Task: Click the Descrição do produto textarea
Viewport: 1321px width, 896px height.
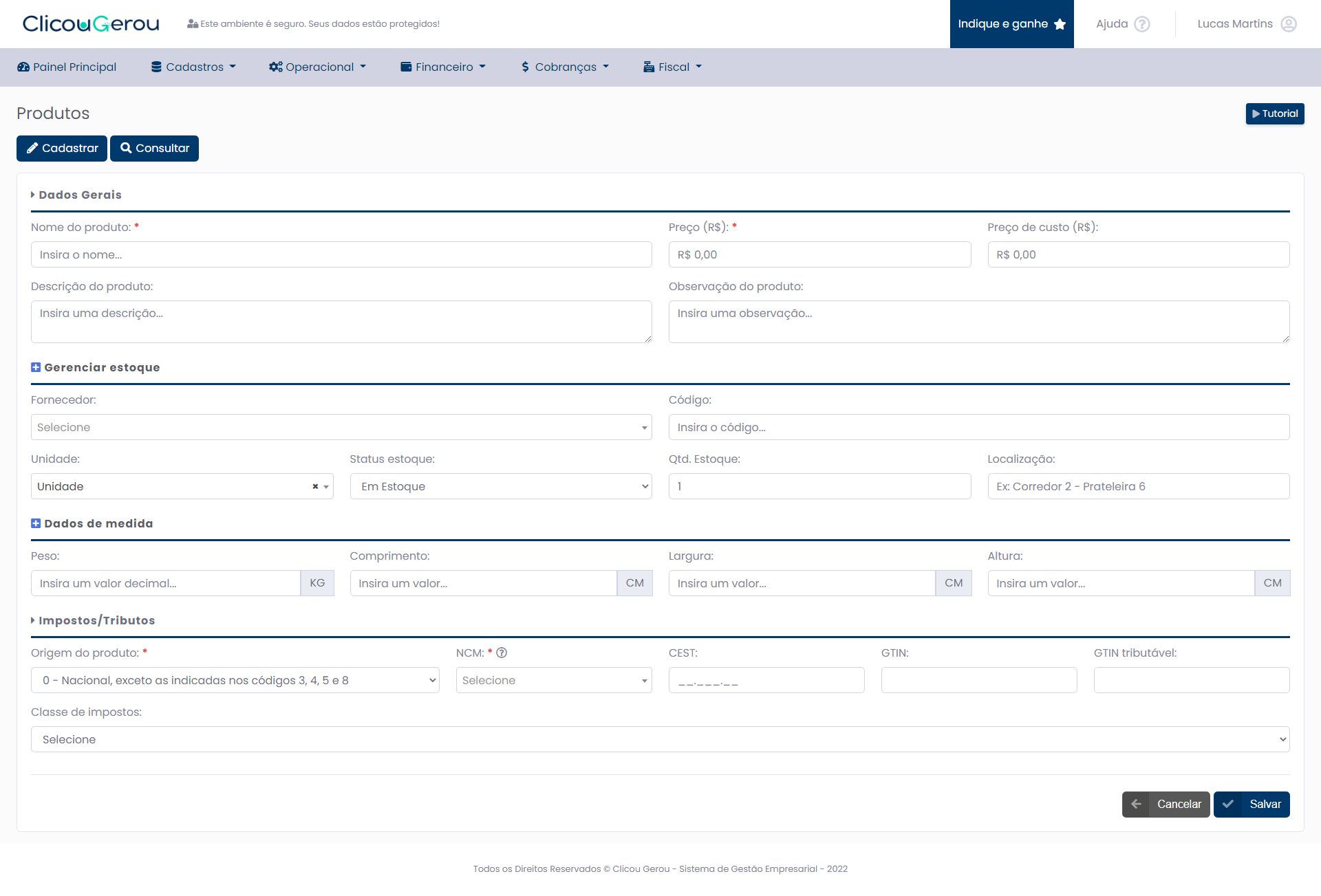Action: pos(341,322)
